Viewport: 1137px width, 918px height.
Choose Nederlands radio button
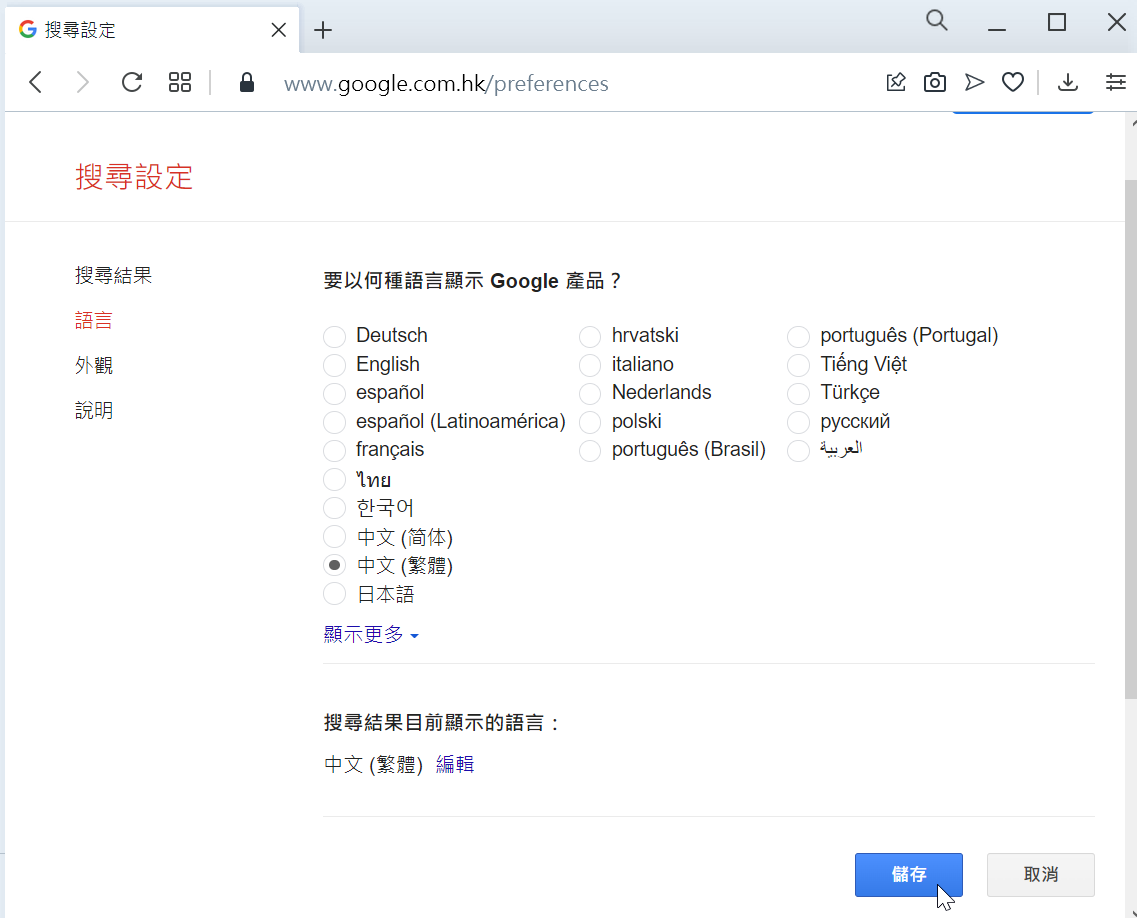(590, 393)
